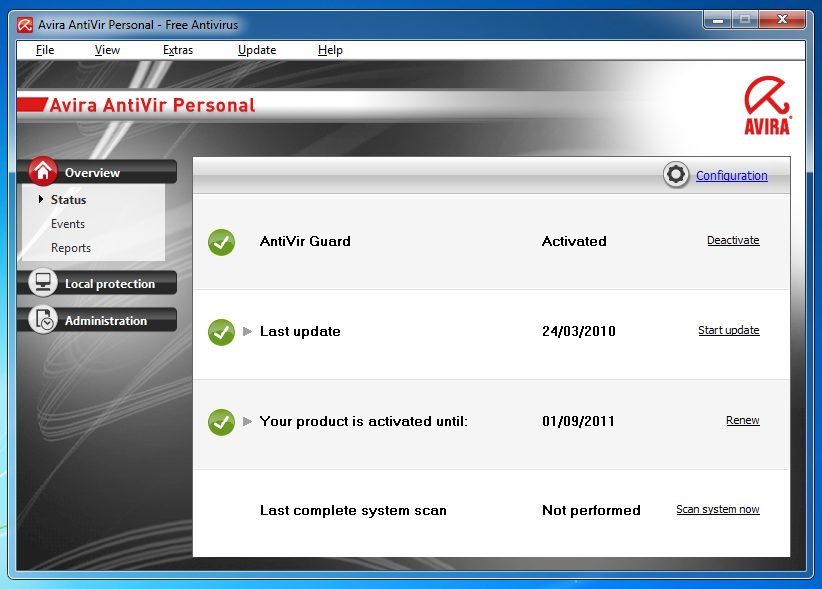Click the Overview home icon

(43, 172)
